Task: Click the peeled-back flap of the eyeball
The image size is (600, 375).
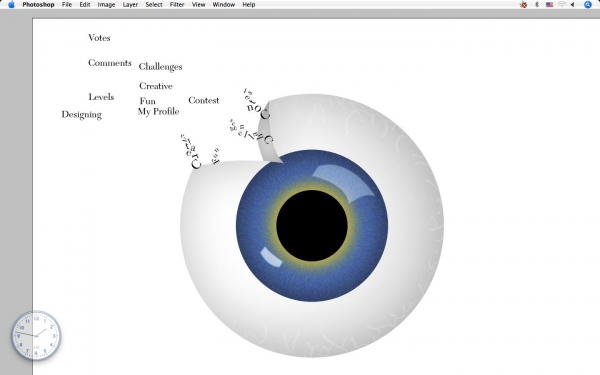Action: coord(269,134)
